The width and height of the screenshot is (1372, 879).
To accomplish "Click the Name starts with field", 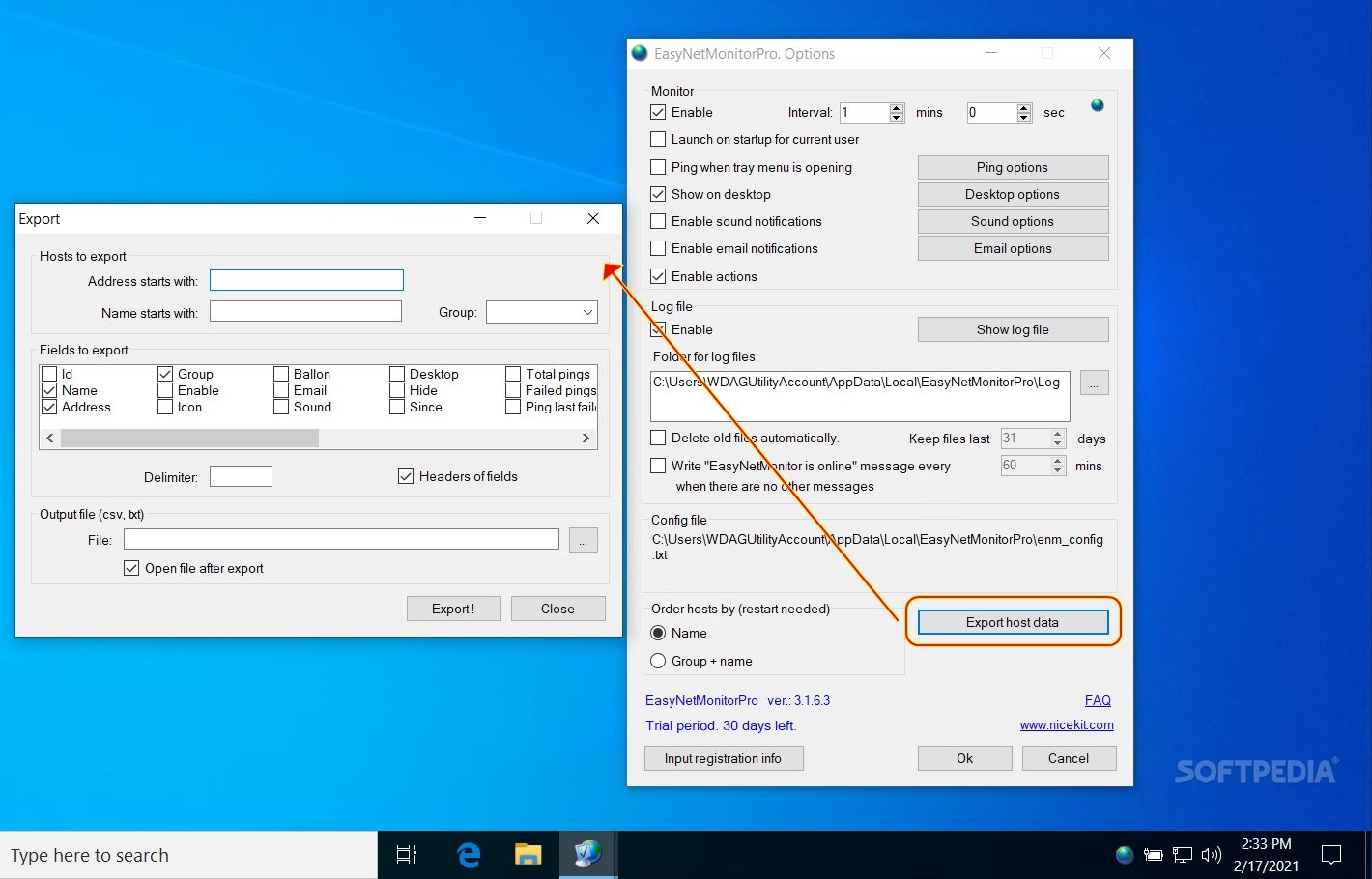I will (x=305, y=311).
